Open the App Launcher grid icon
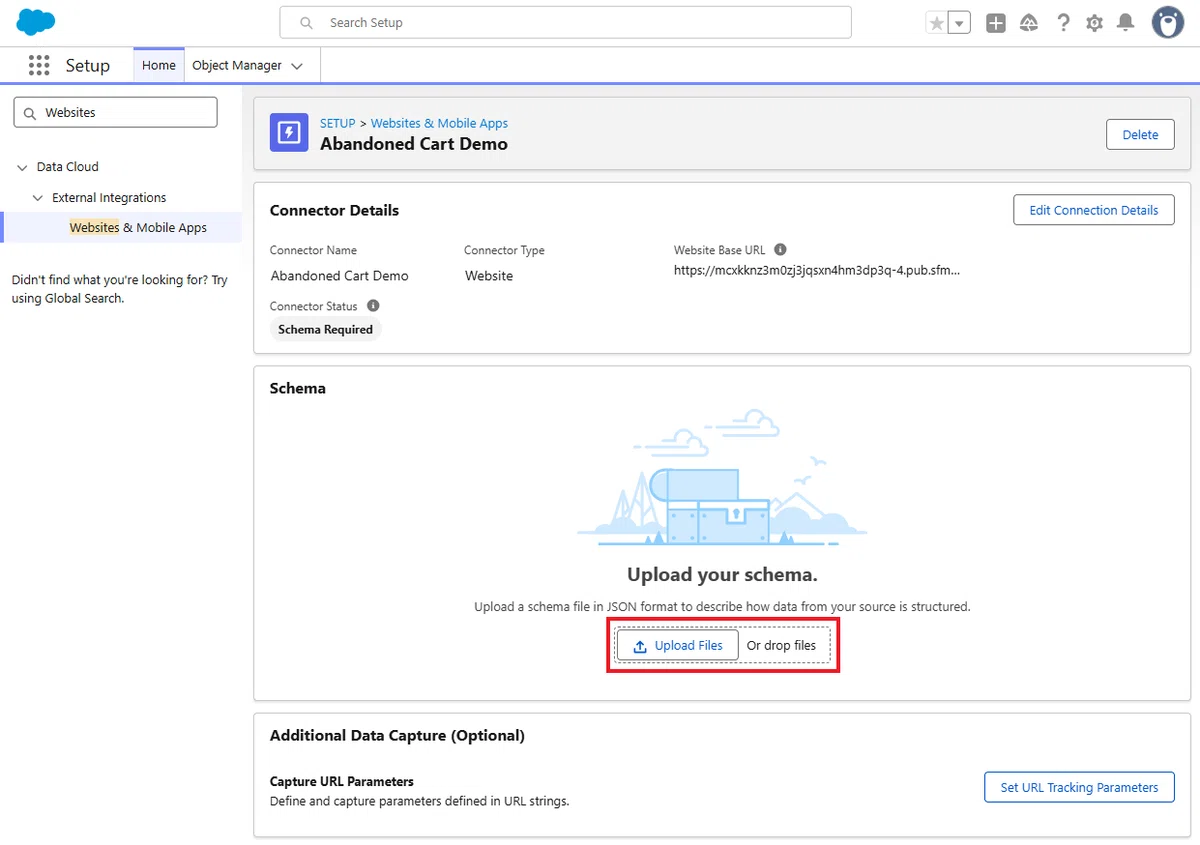 pos(39,65)
